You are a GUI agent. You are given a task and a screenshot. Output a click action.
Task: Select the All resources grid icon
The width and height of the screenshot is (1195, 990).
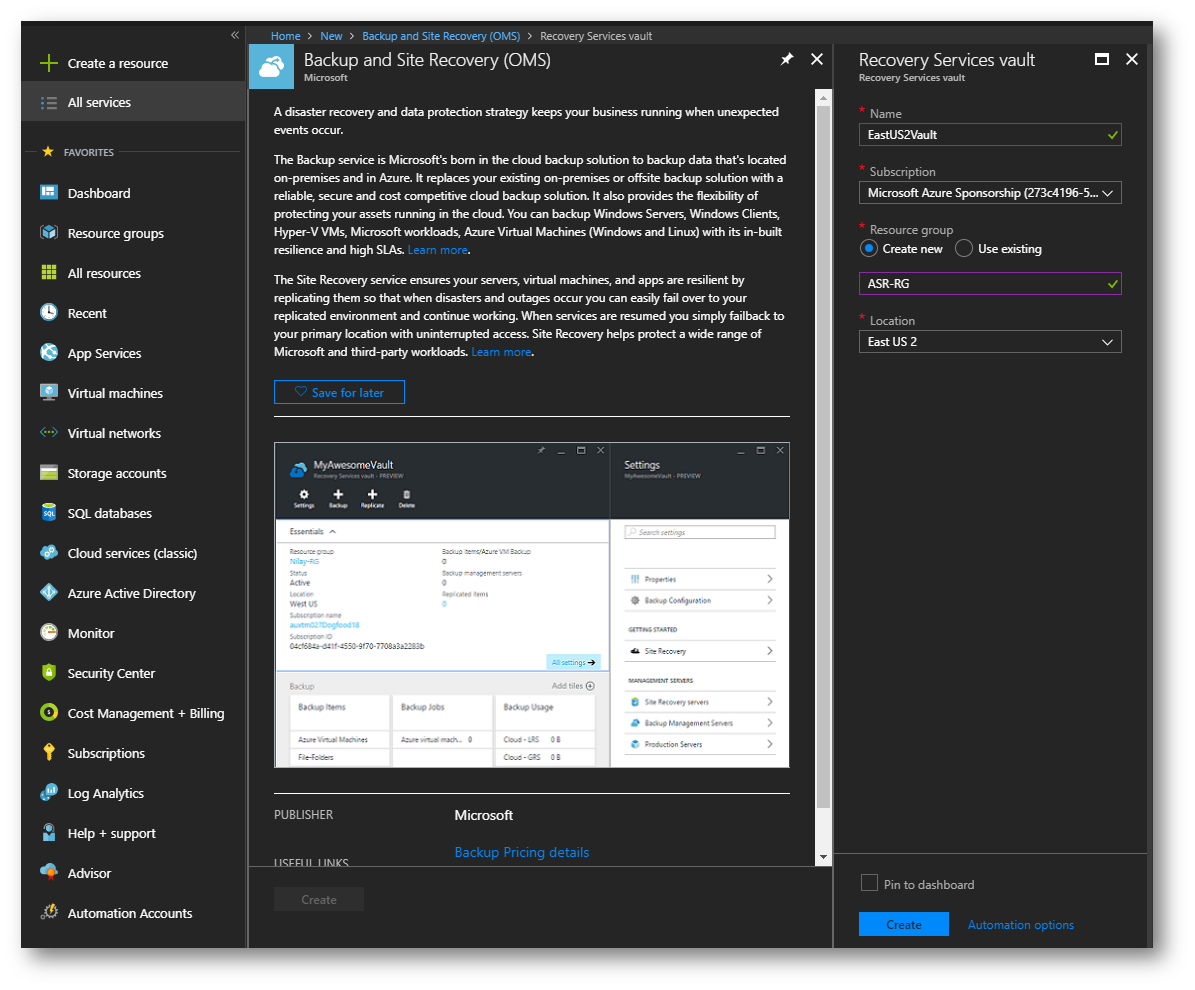[49, 273]
